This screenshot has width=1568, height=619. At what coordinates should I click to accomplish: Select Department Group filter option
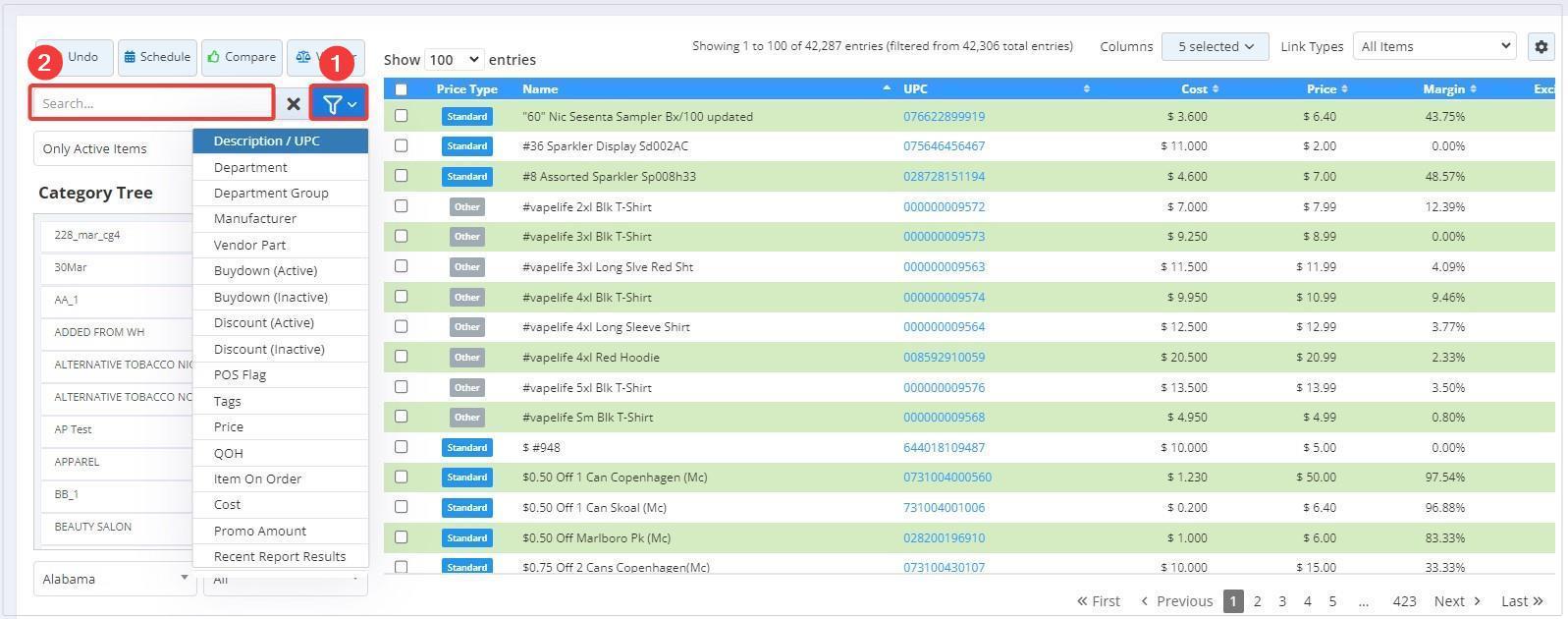click(x=280, y=193)
